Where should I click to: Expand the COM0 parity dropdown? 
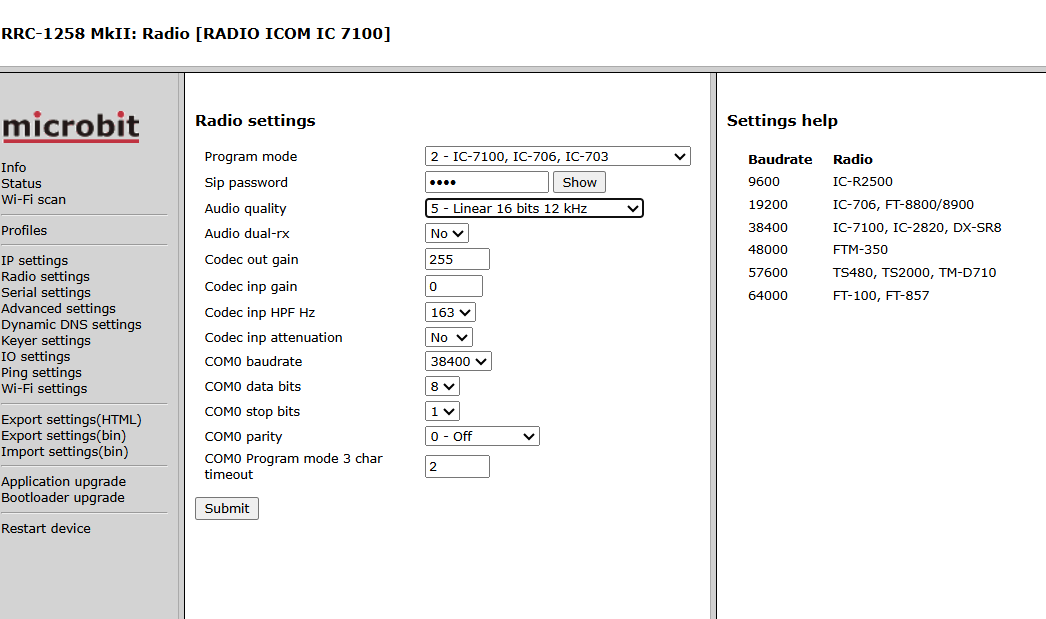coord(482,436)
